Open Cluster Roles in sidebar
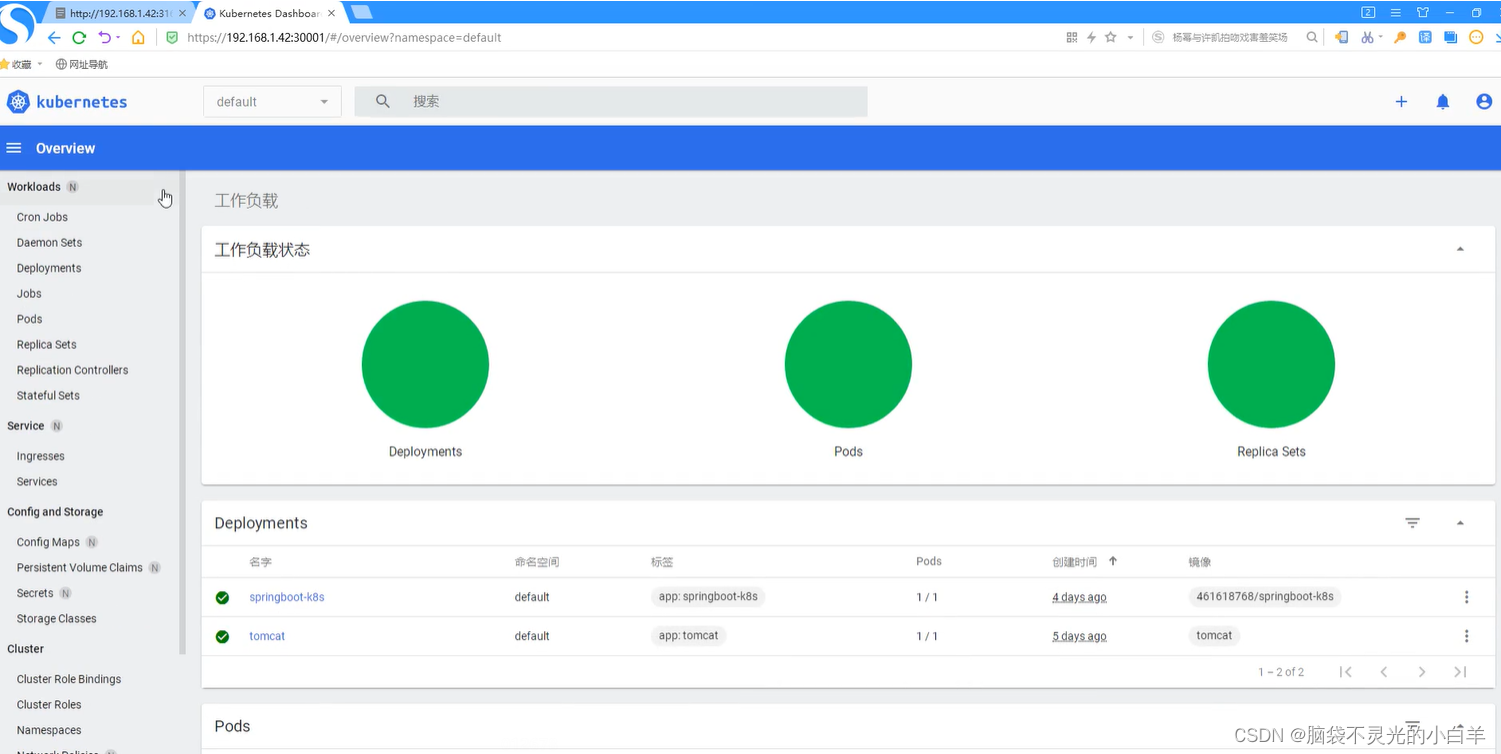 click(x=49, y=705)
